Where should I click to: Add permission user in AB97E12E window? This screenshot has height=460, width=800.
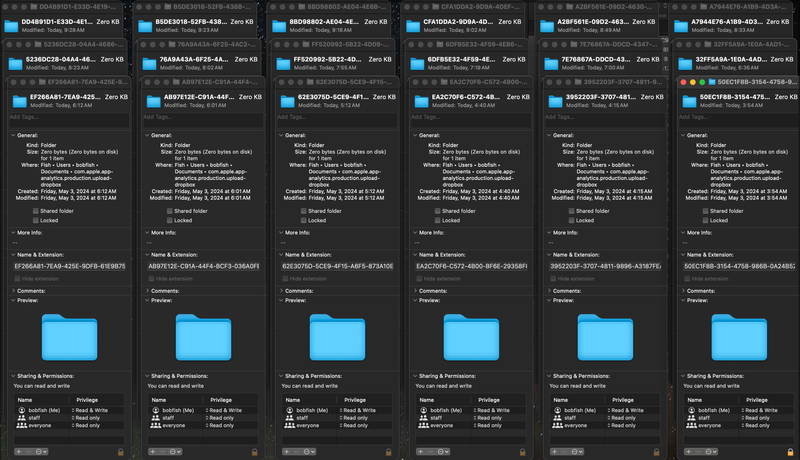tap(153, 451)
